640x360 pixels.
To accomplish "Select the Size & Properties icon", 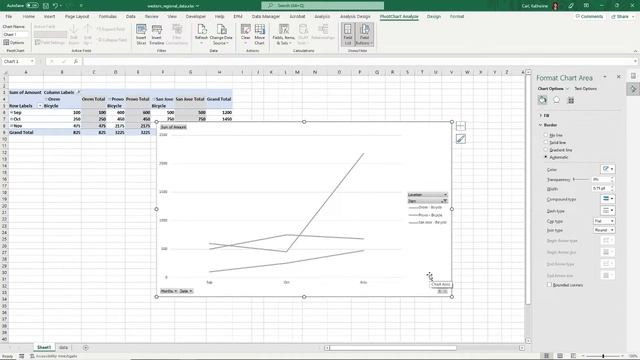I will pyautogui.click(x=571, y=100).
